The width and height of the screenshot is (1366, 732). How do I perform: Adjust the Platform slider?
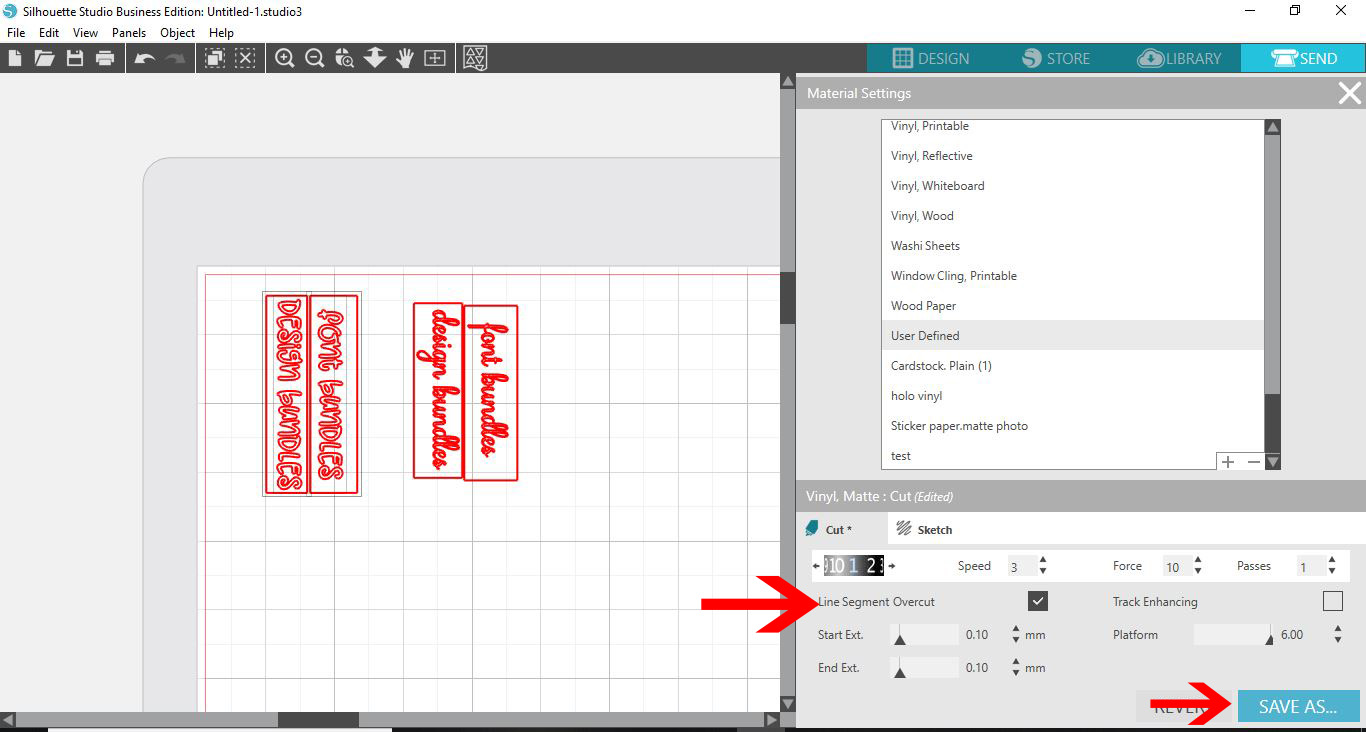[1232, 634]
